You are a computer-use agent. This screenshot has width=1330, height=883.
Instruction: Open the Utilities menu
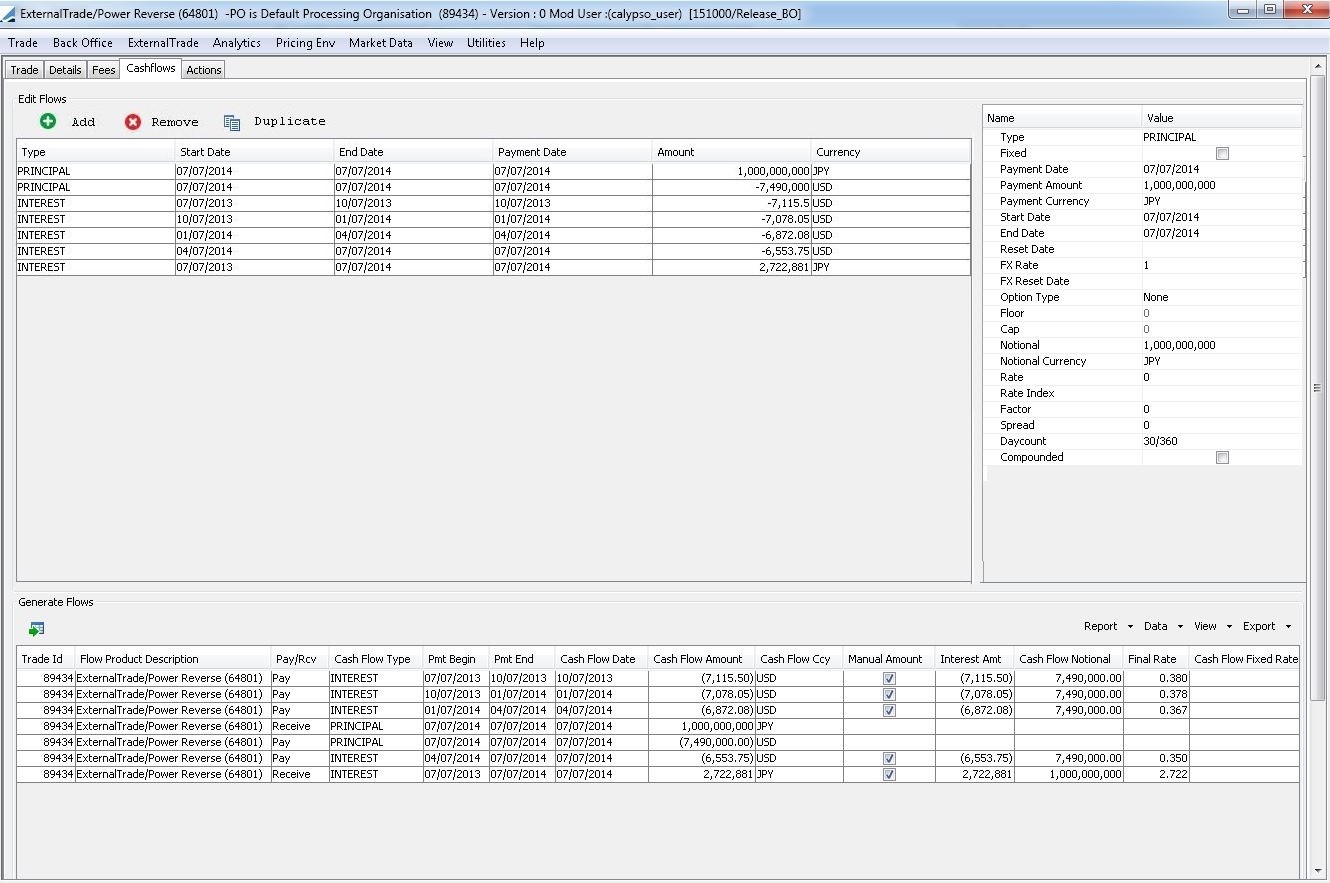tap(486, 43)
